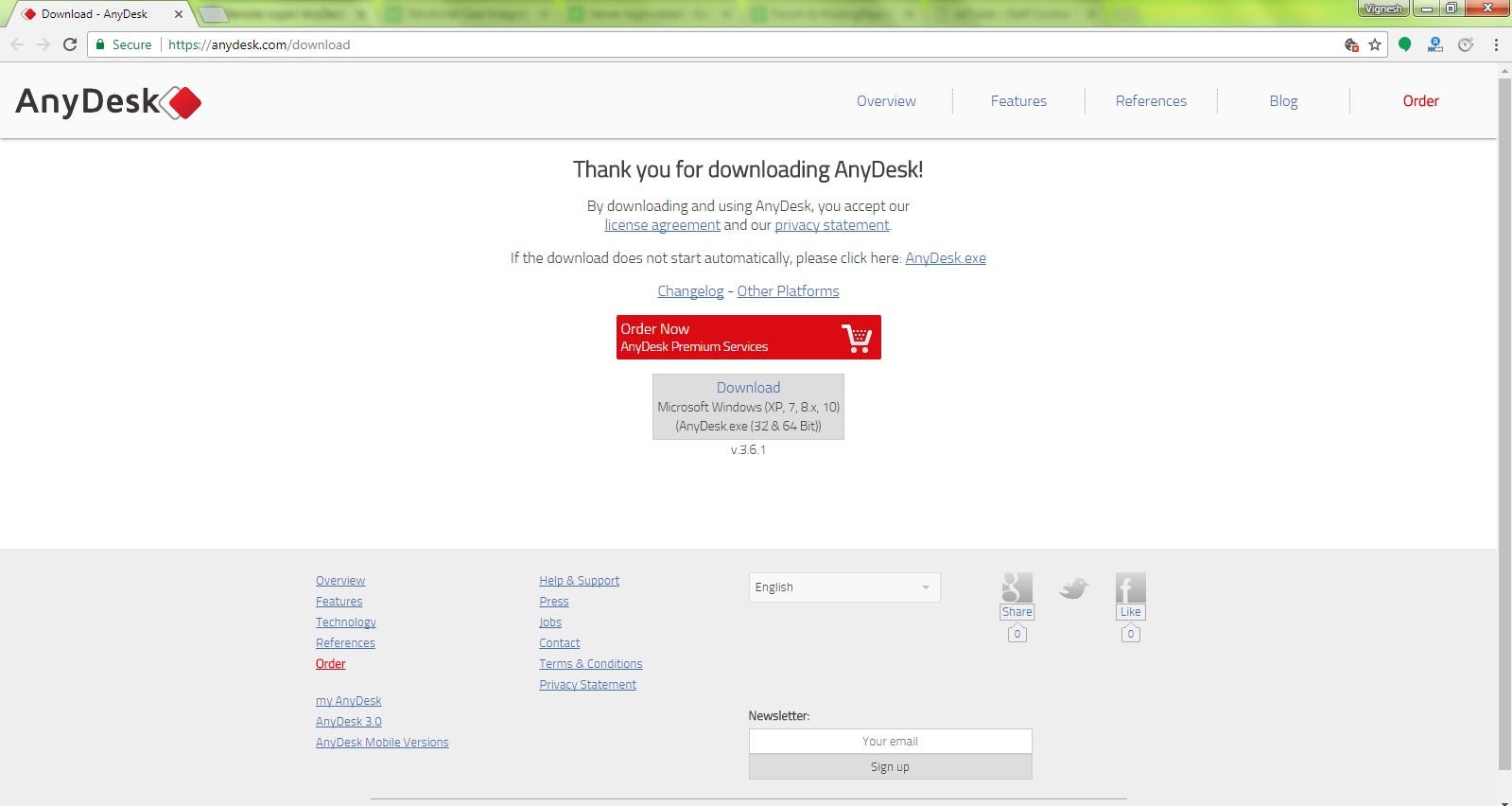
Task: Focus the newsletter Your email field
Action: pos(890,741)
